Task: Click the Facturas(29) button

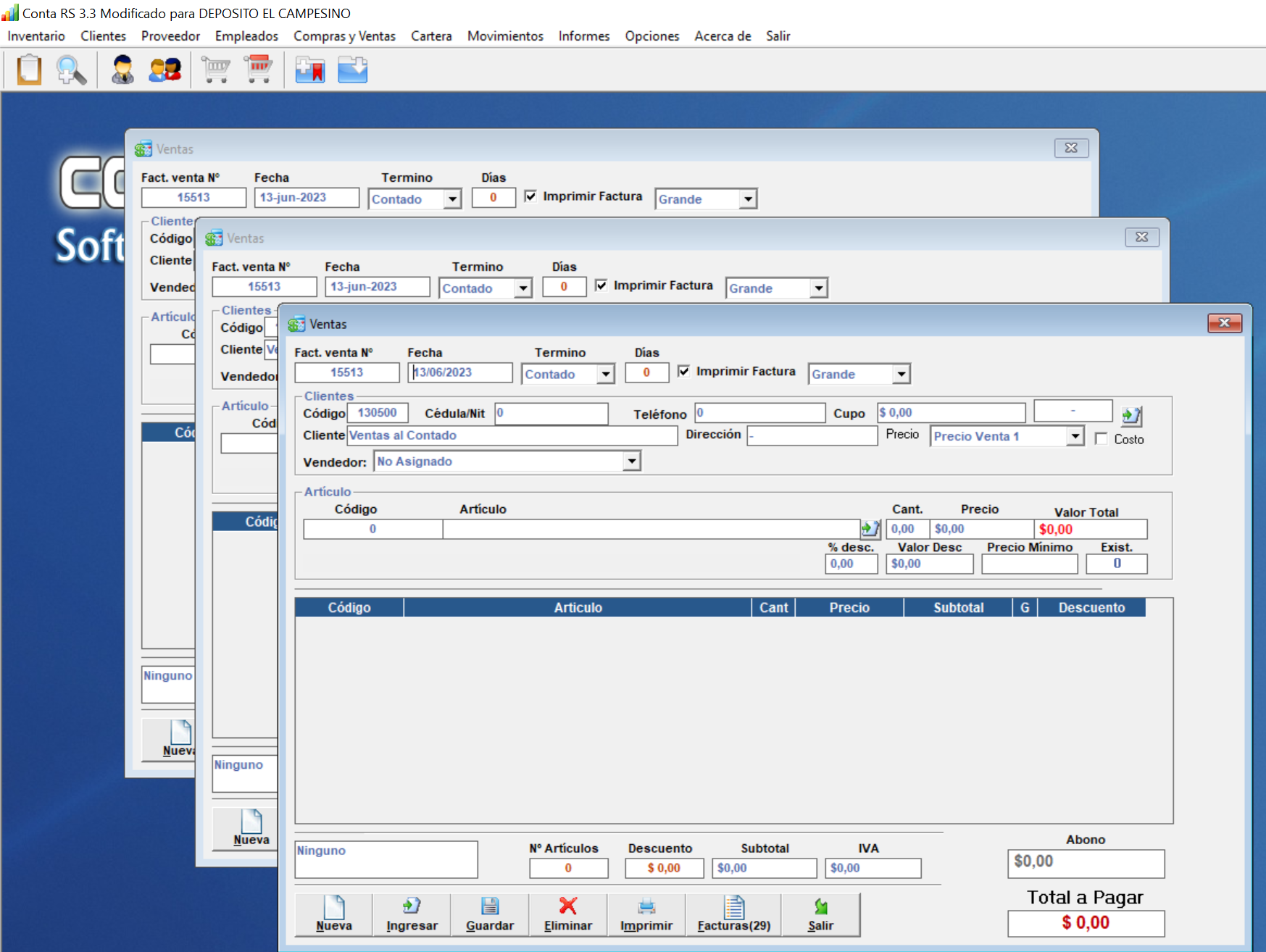Action: pyautogui.click(x=733, y=914)
